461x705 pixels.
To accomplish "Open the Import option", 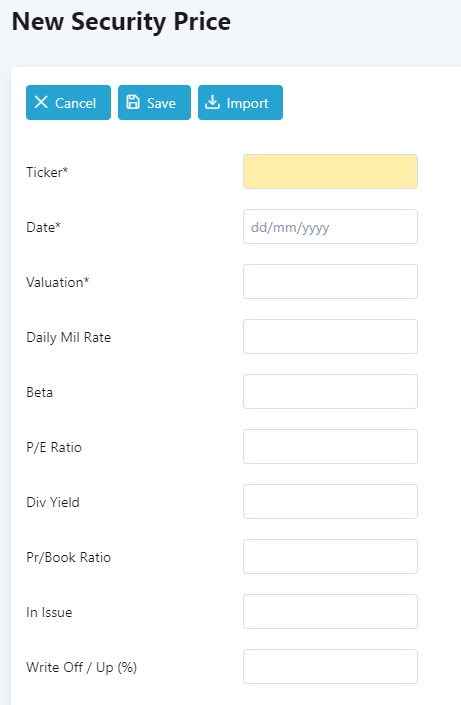I will click(240, 103).
